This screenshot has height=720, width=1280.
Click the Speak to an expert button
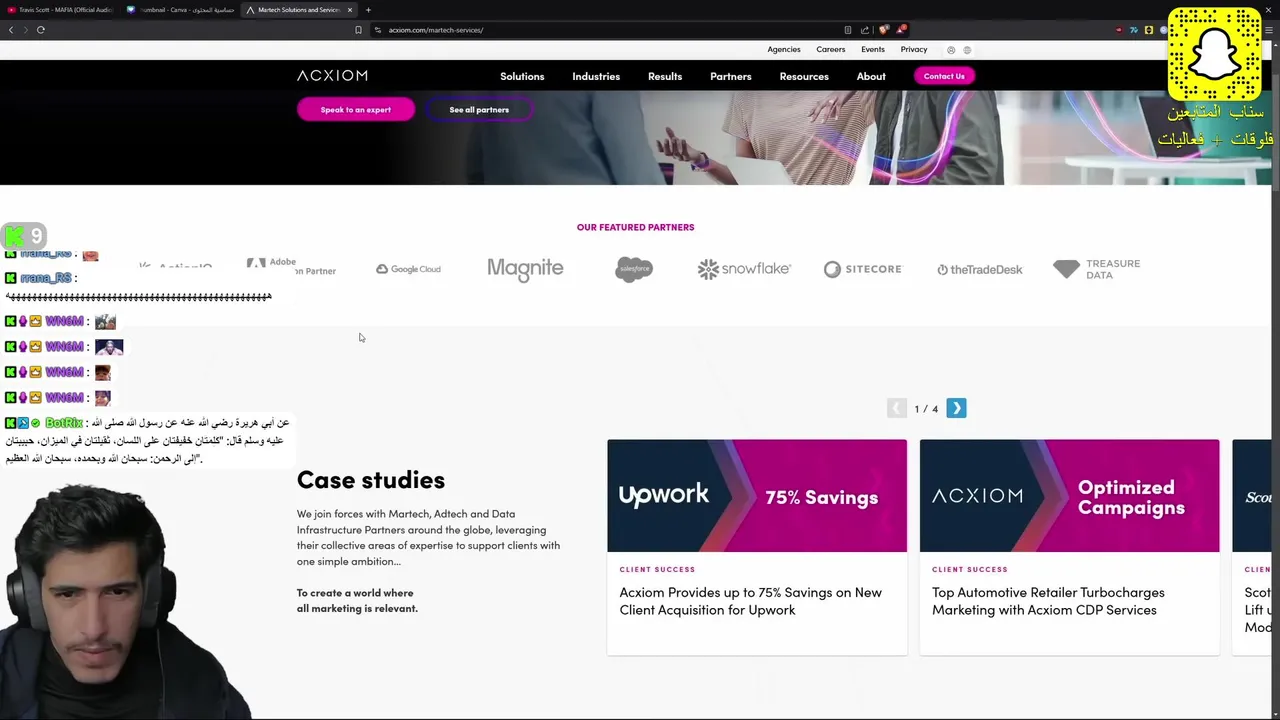tap(356, 110)
